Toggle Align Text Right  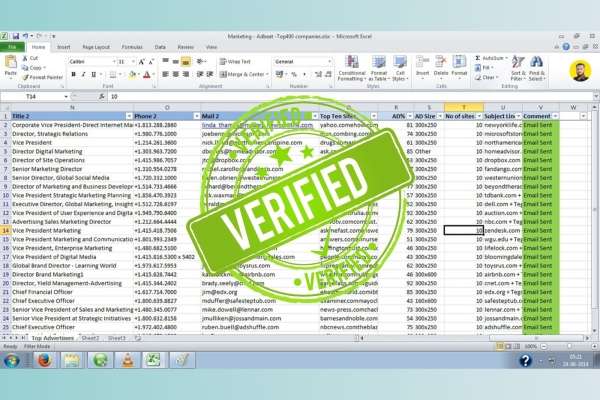coord(186,74)
